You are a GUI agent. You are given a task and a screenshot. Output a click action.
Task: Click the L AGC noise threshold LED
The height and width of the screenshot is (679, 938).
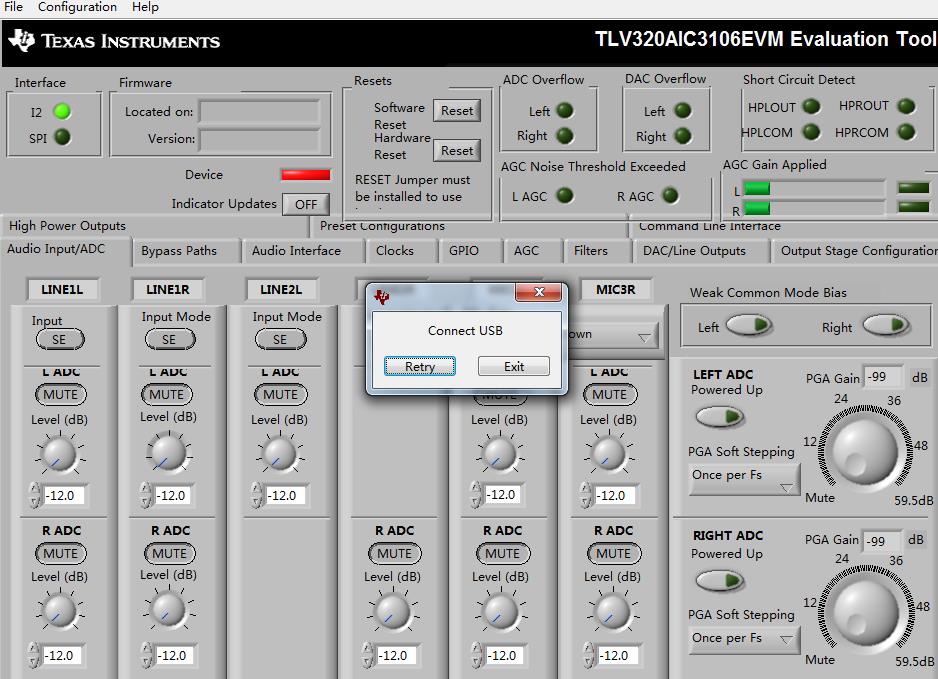click(x=565, y=196)
